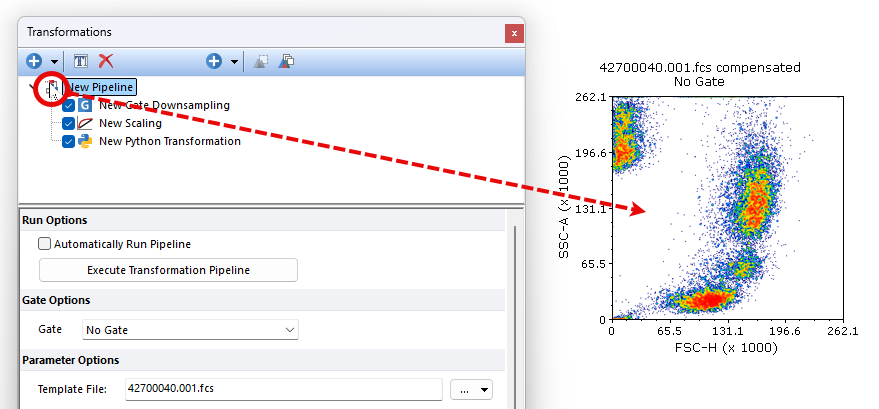
Task: Enable Automatically Run Pipeline checkbox
Action: [x=44, y=243]
